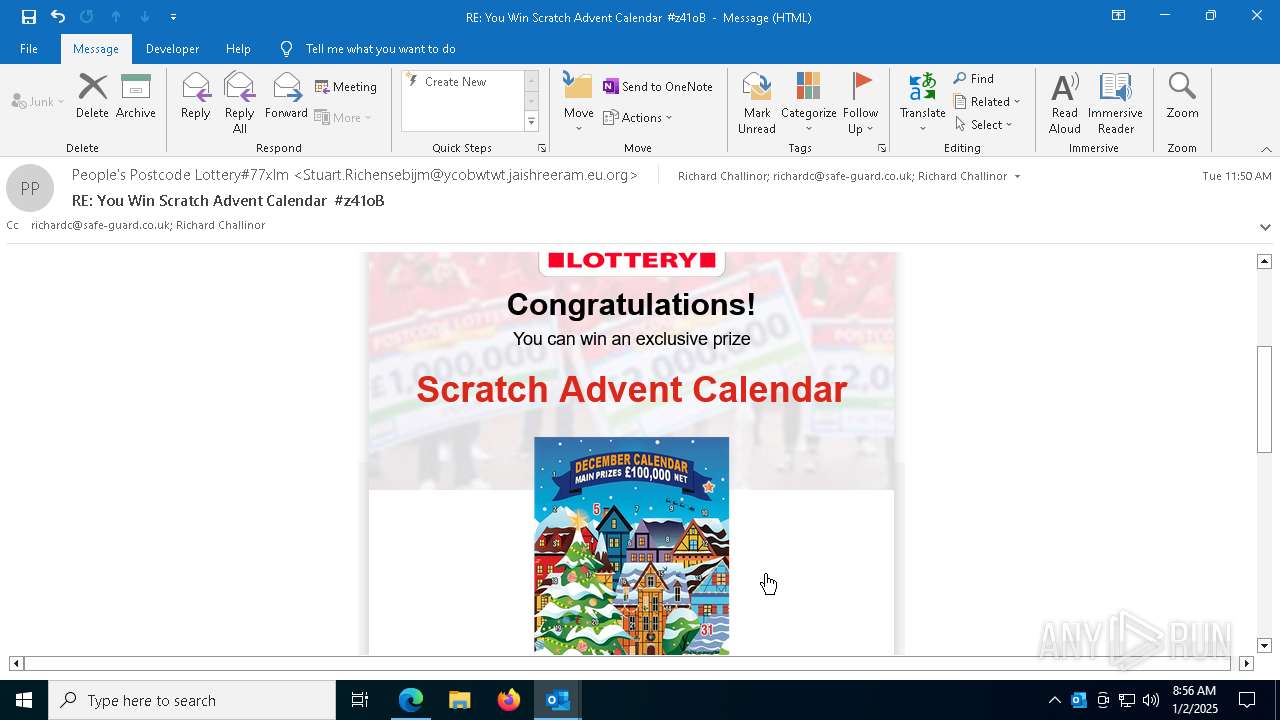The height and width of the screenshot is (720, 1280).
Task: Click the taskbar search box
Action: (192, 700)
